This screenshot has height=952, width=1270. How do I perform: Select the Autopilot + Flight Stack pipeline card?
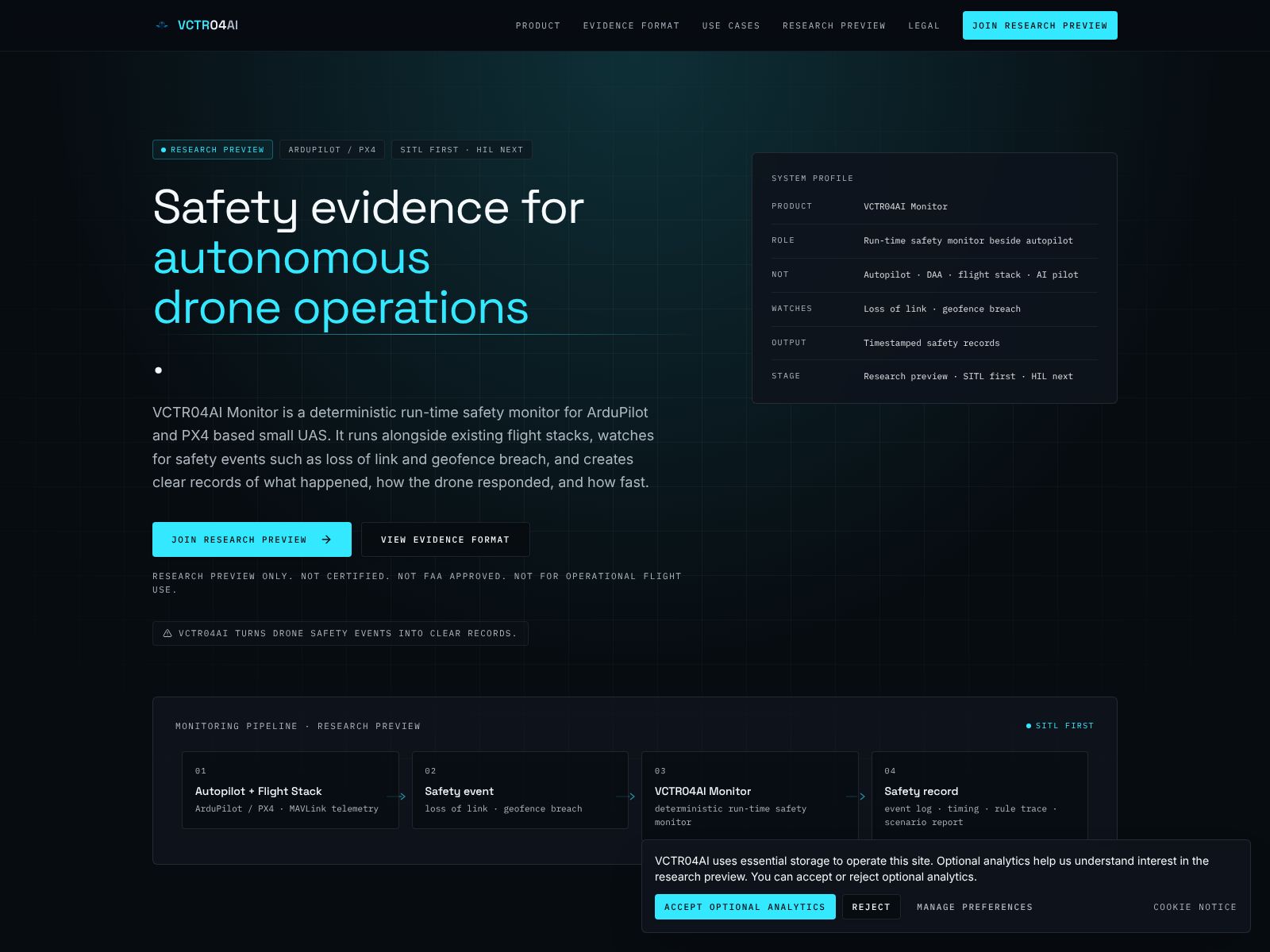[x=291, y=790]
